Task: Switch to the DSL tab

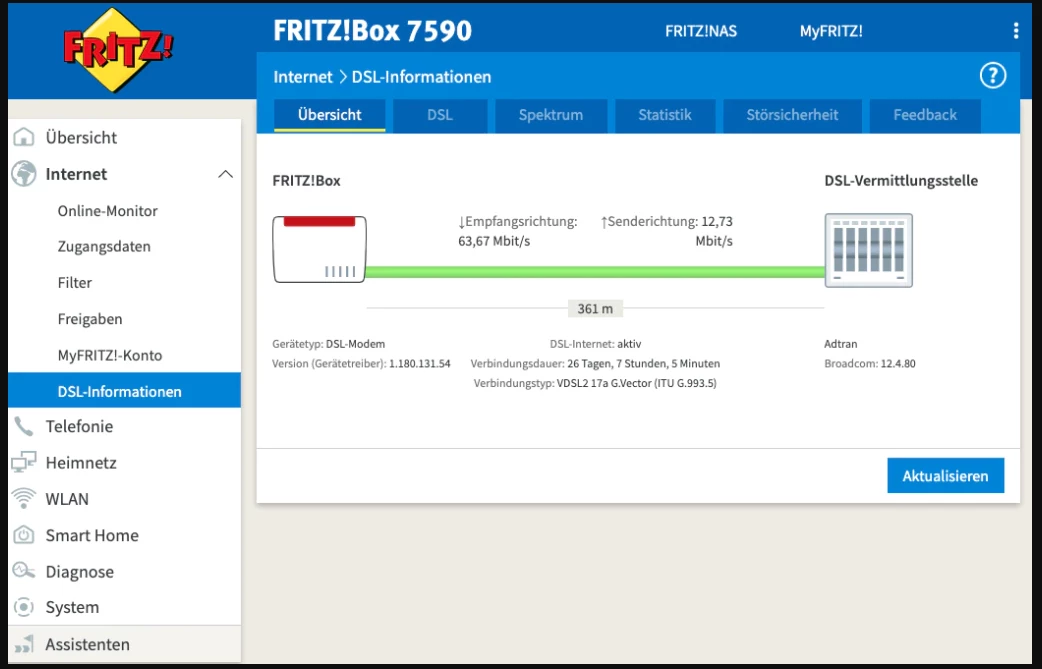Action: click(x=440, y=115)
